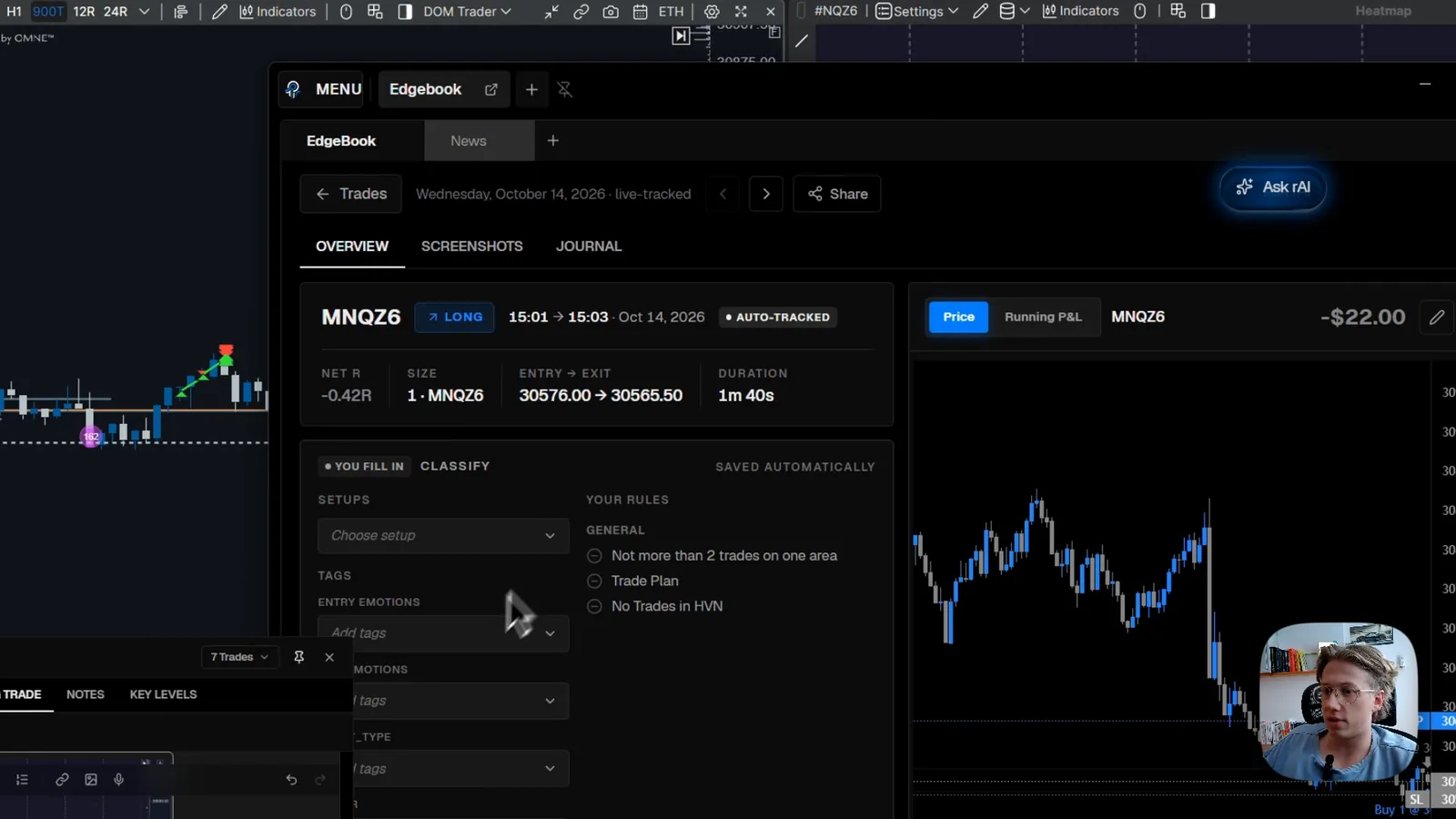Open the Entry Emotions 'Add tags' dropdown
Screen dimensions: 1456x819
point(443,633)
